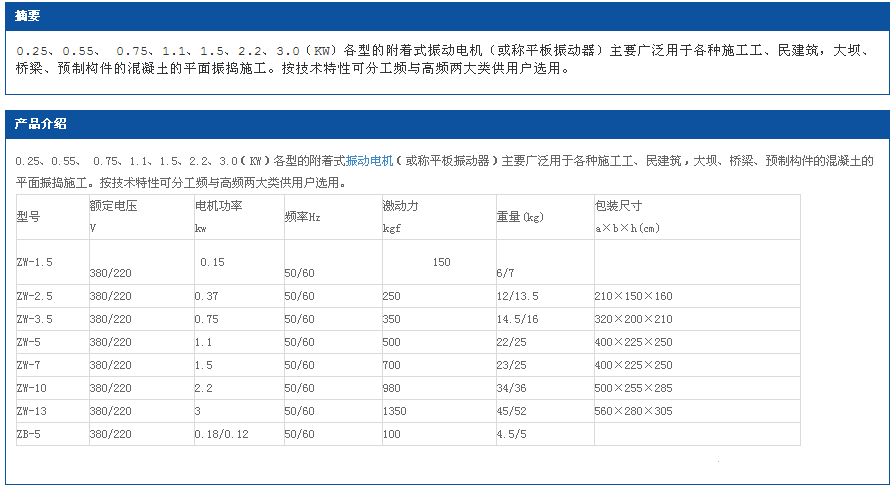Click the blue 3.0 link in the 摘要 section
The image size is (894, 490).
287,50
